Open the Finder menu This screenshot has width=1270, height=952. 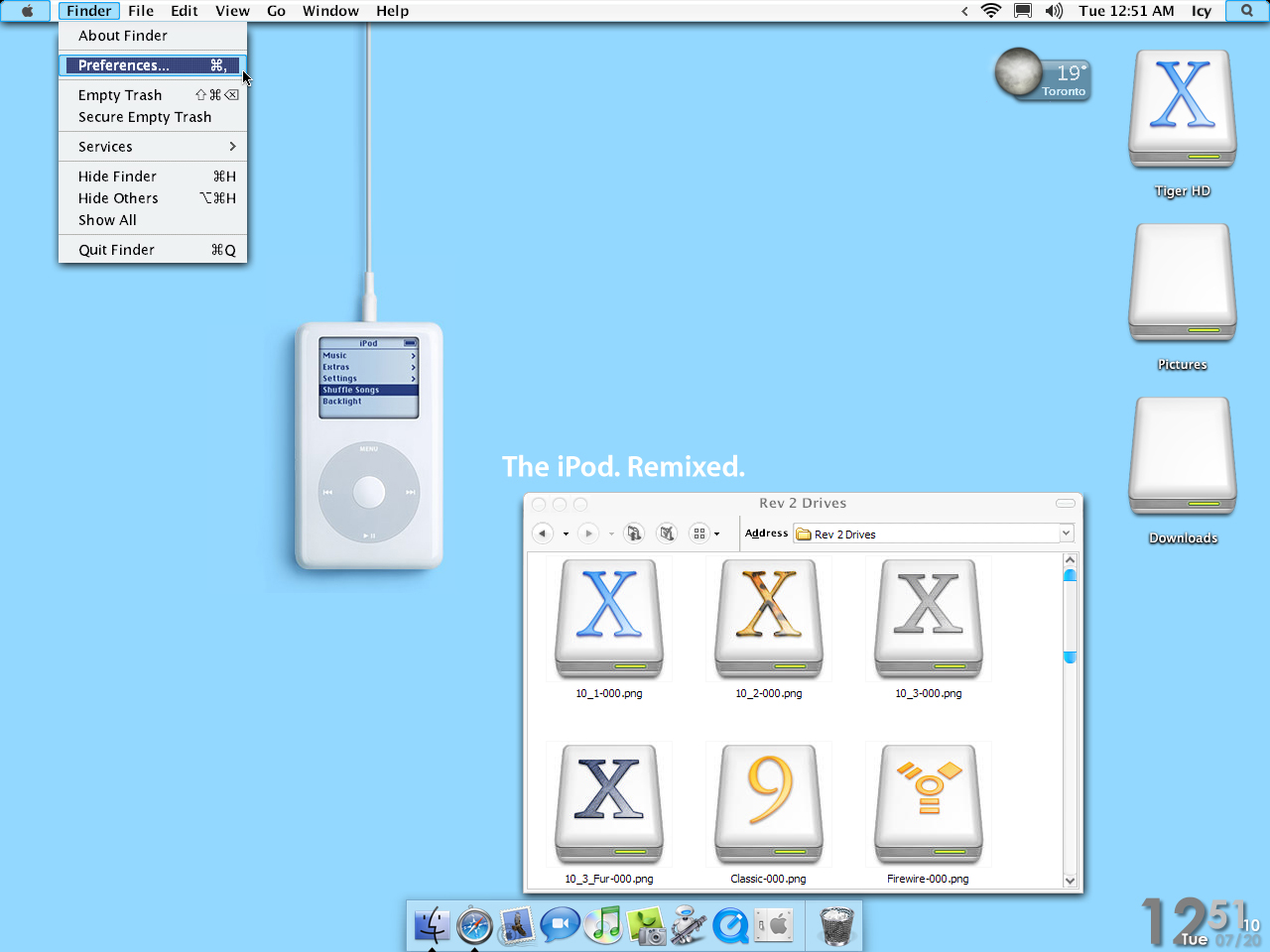coord(89,11)
